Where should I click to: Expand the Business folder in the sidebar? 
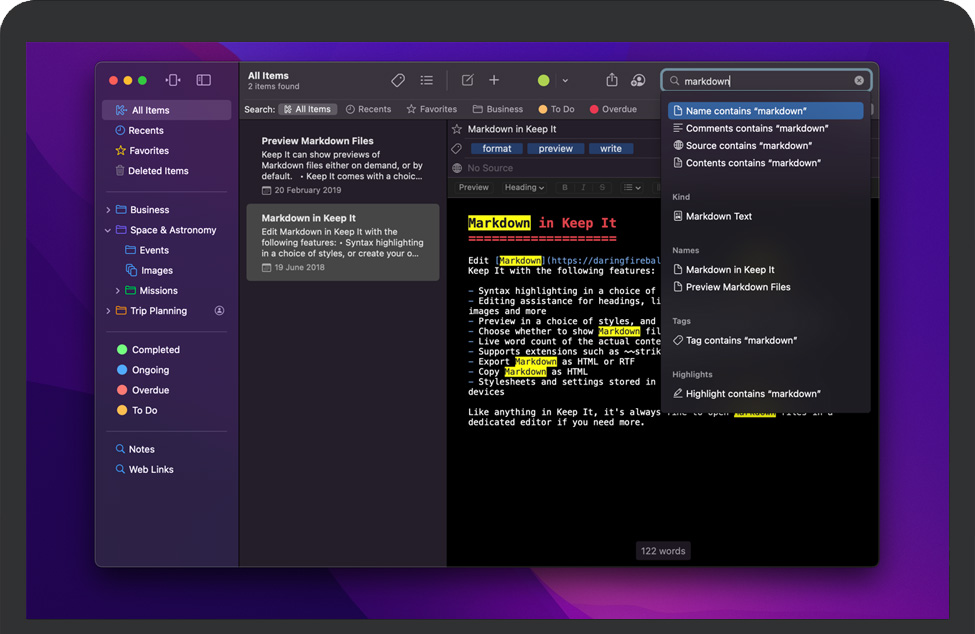click(108, 210)
